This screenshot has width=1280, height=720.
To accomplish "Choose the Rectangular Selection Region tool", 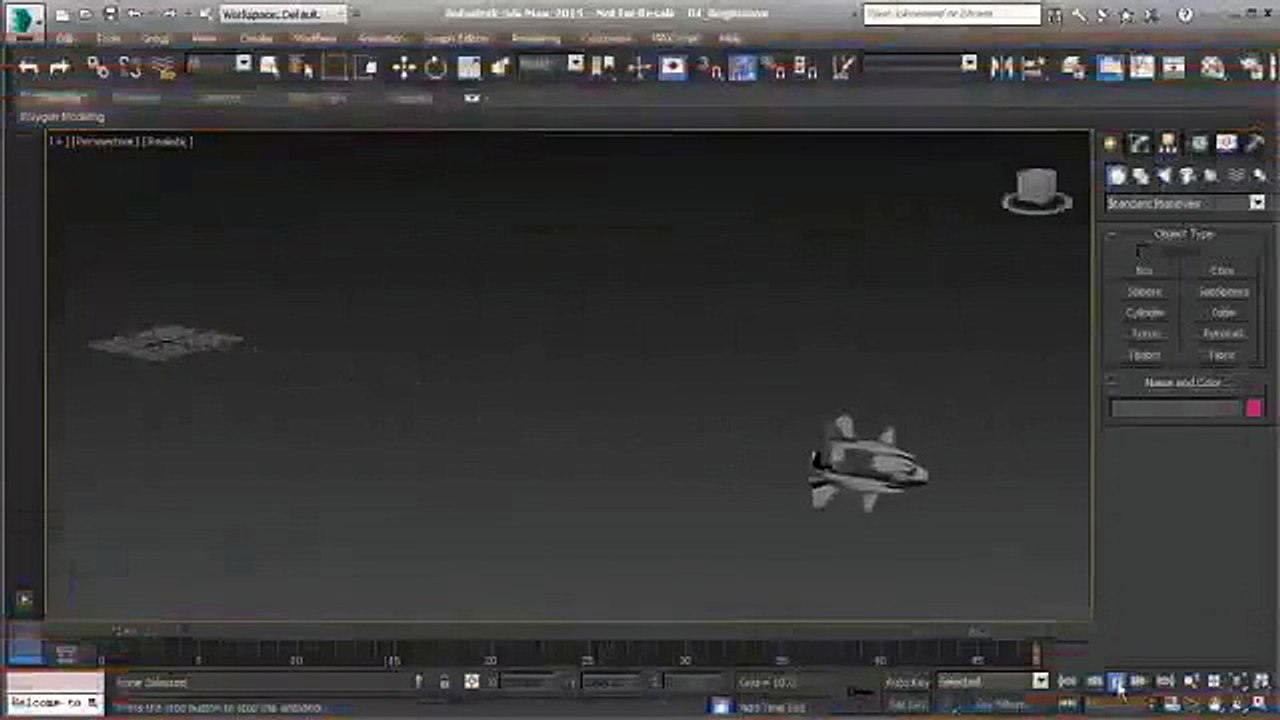I will coord(334,67).
